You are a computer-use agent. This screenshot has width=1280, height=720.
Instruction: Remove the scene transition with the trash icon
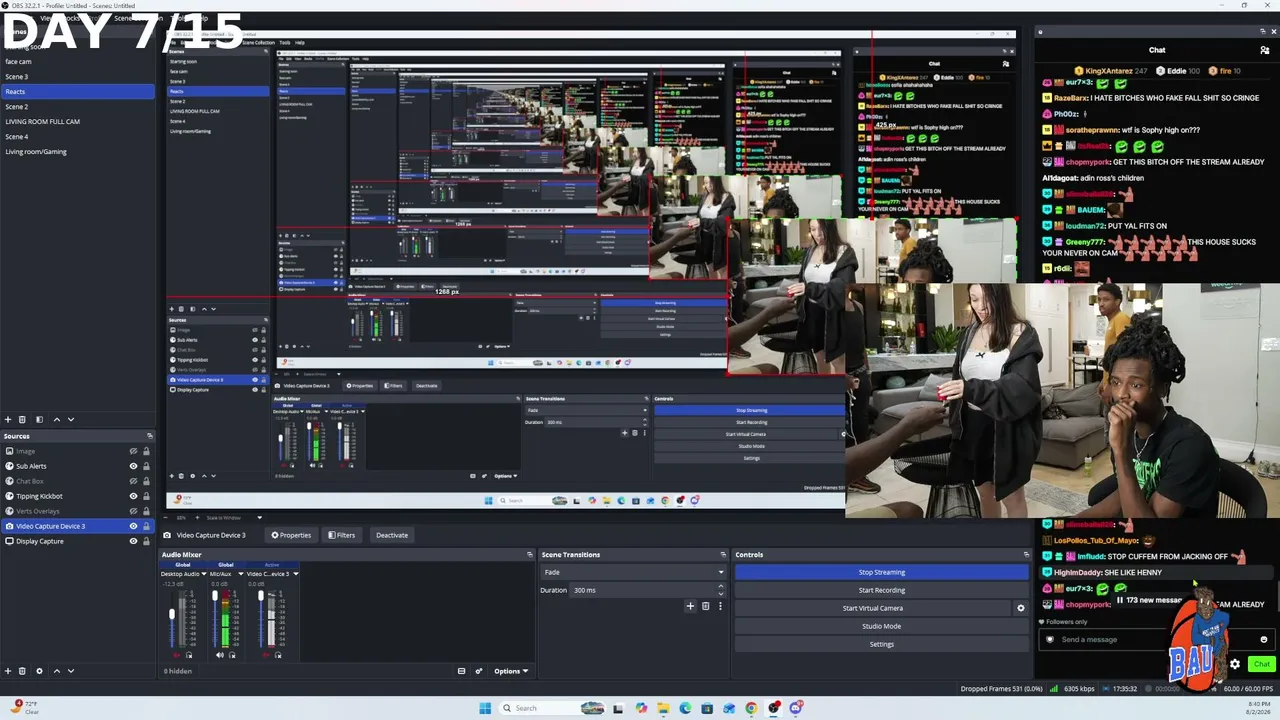click(705, 606)
